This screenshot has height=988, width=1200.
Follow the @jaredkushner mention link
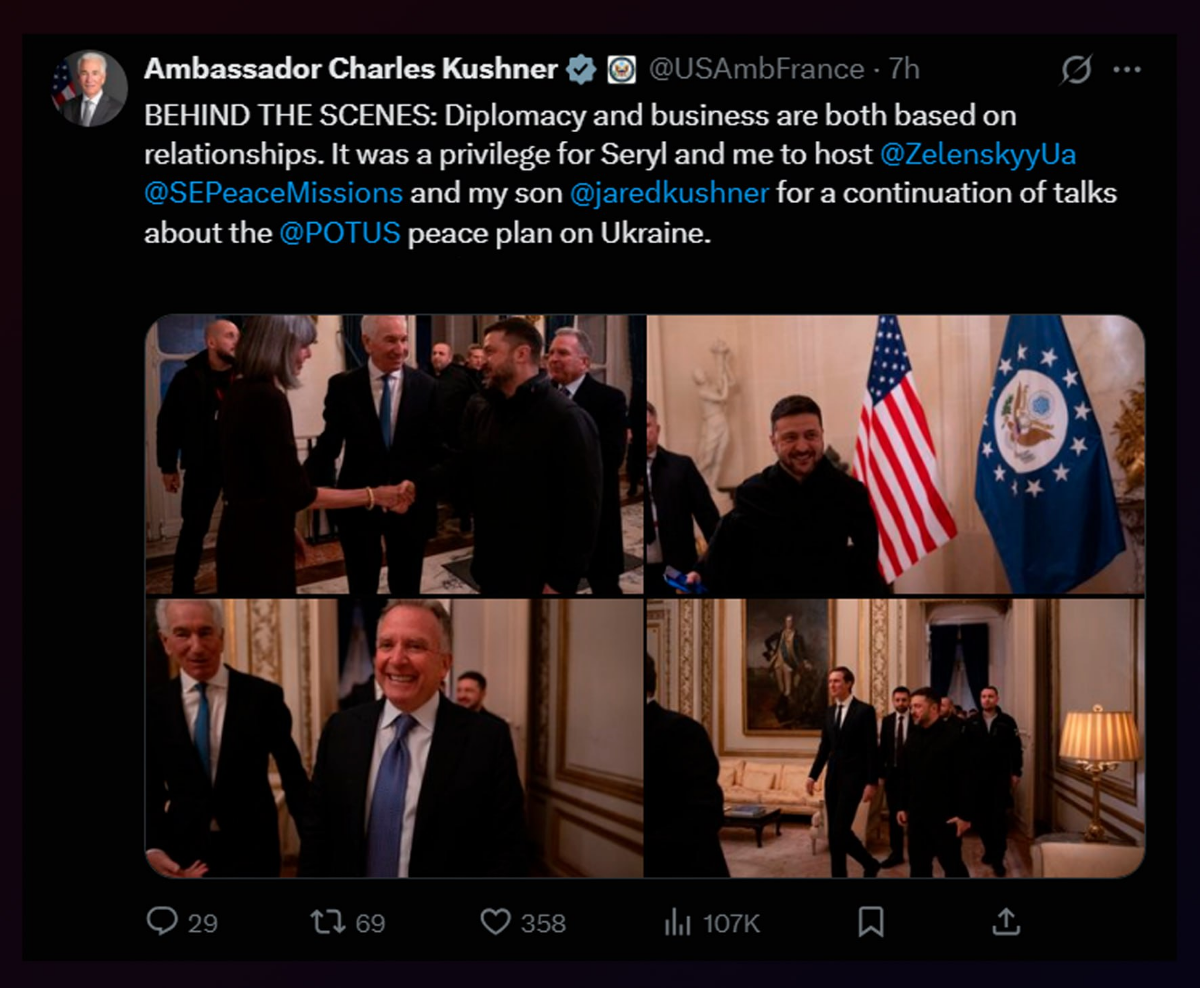[669, 193]
